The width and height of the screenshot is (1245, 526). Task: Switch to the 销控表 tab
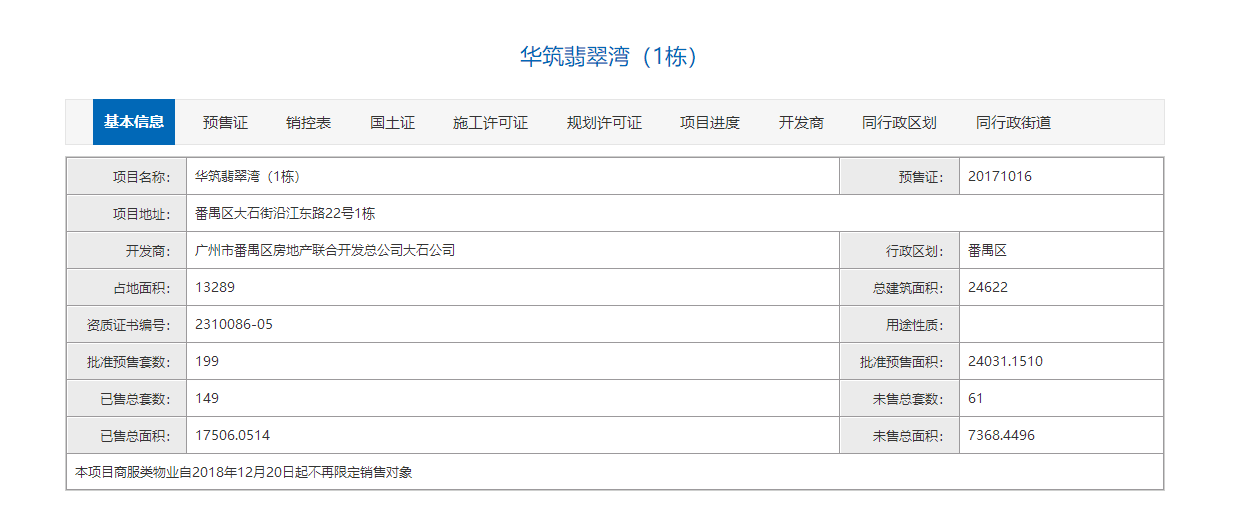pyautogui.click(x=308, y=123)
